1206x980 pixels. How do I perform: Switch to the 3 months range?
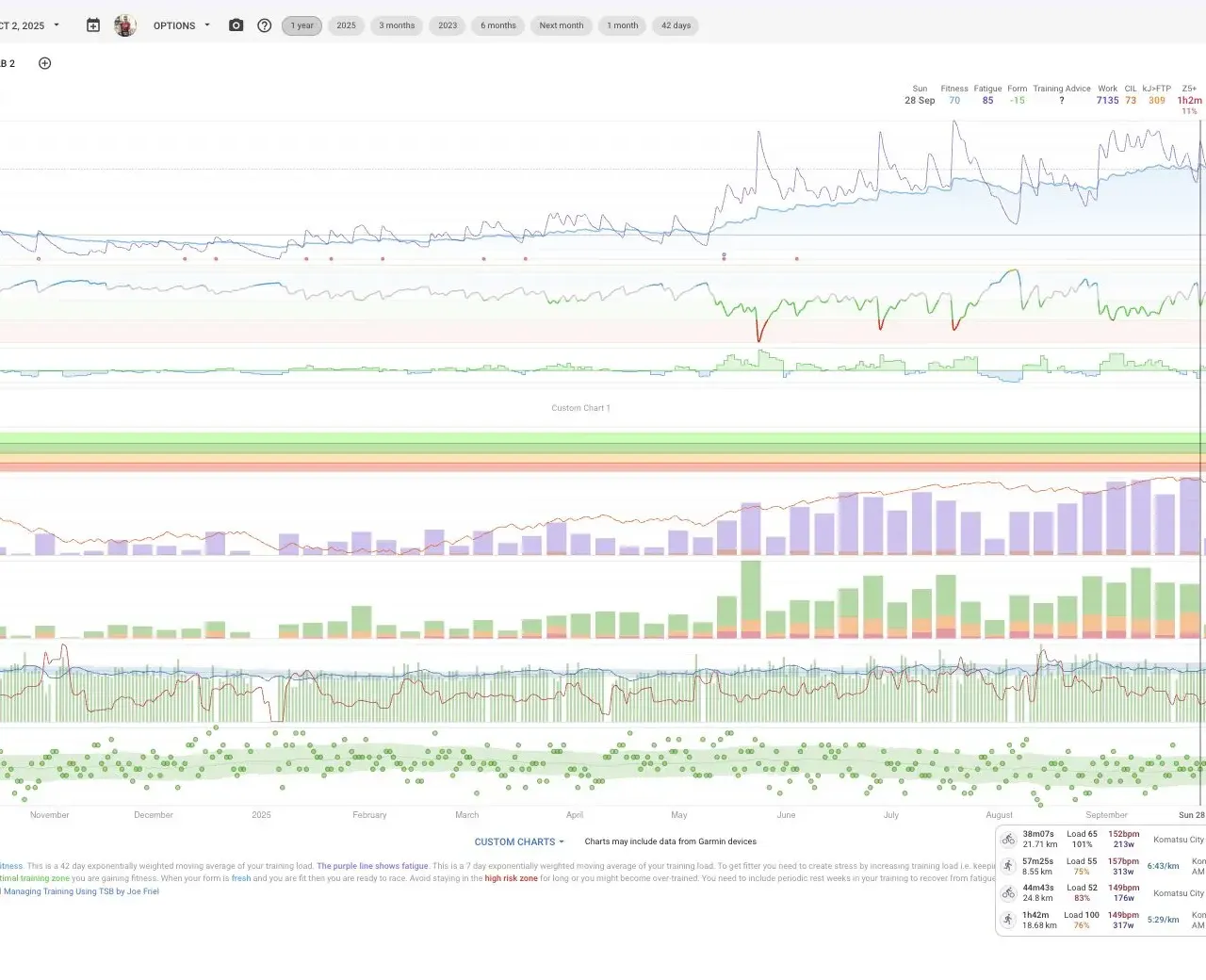[397, 25]
